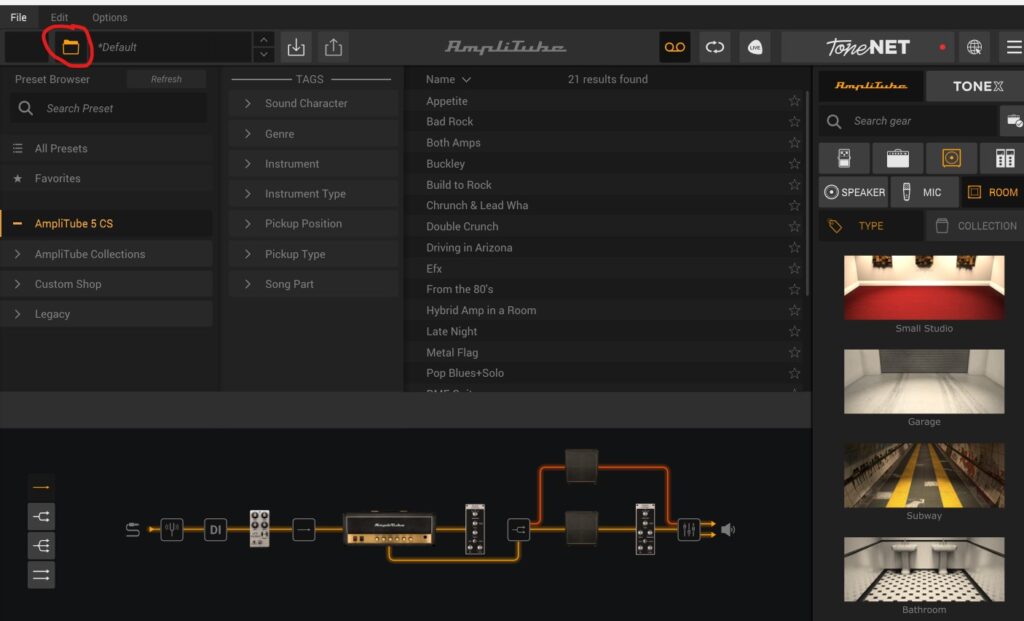Select the MIC button
Viewport: 1024px width, 621px height.
[x=919, y=192]
